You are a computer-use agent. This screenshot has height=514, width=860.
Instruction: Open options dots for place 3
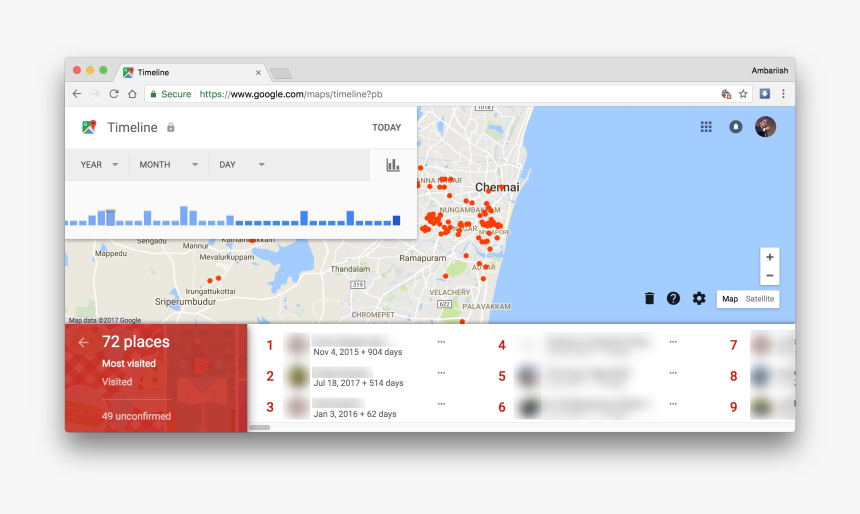point(442,404)
